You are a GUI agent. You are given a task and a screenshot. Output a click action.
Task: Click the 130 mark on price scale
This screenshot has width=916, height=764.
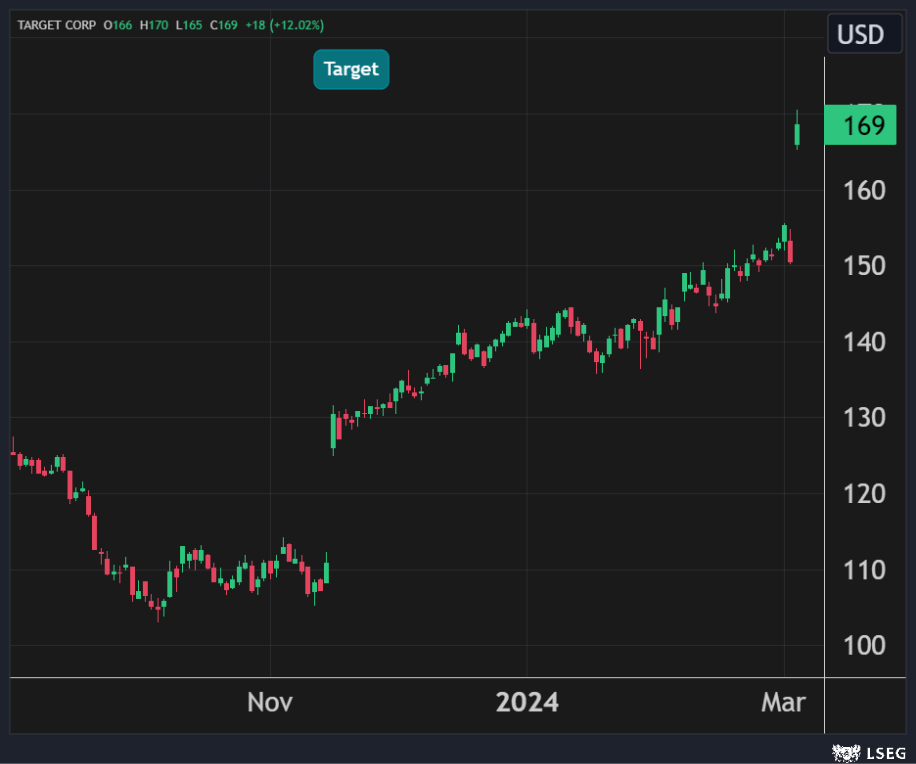tap(863, 418)
